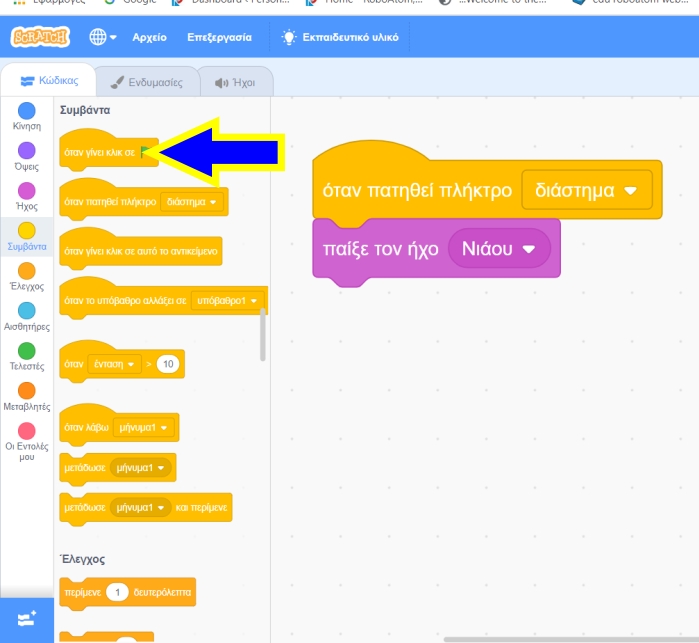Screen dimensions: 699x643
Task: Expand the Νιάου sound dropdown
Action: tap(529, 248)
